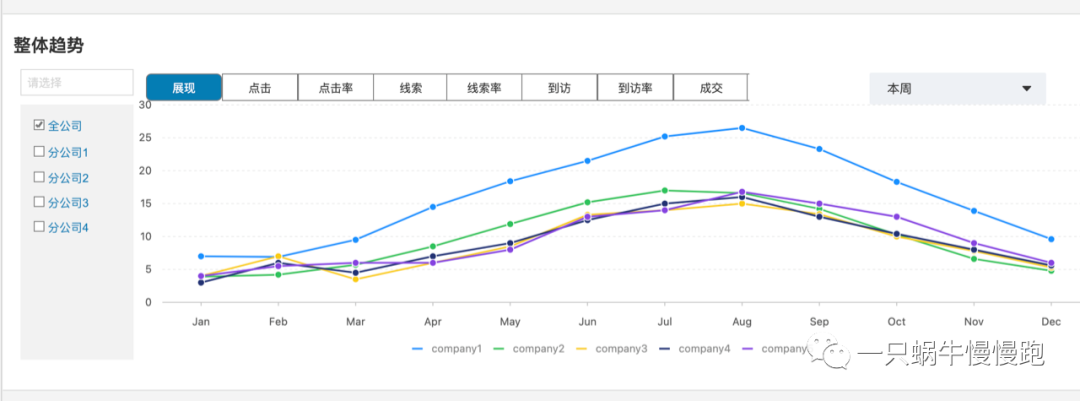Click the 请选择 input field
Screen dimensions: 1080x401
tap(77, 83)
